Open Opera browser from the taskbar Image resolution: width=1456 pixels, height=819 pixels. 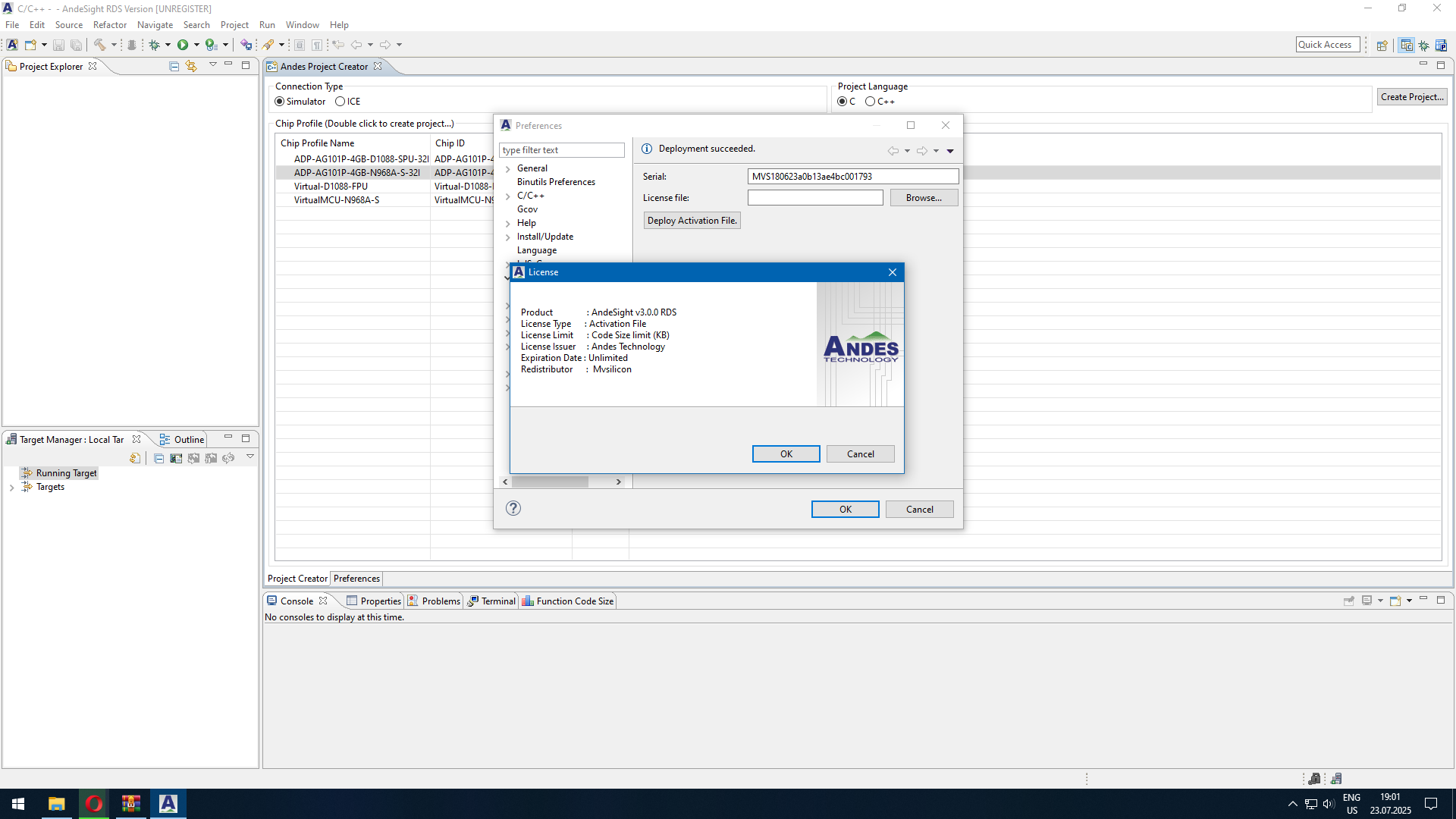pyautogui.click(x=94, y=804)
